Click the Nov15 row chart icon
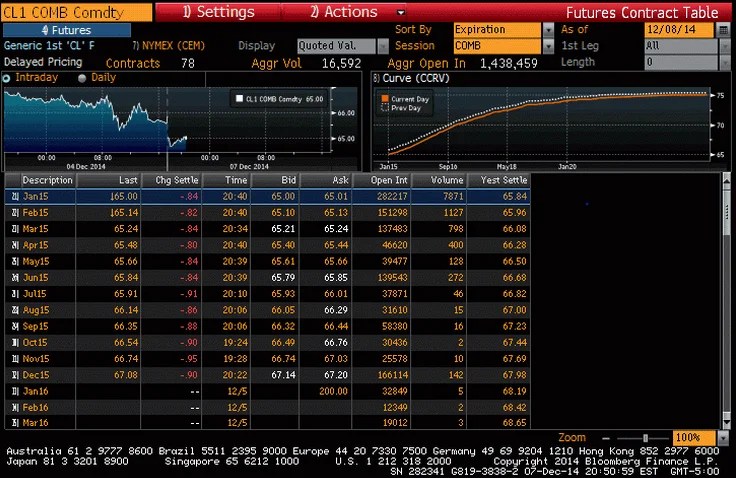The image size is (736, 478). [x=15, y=359]
